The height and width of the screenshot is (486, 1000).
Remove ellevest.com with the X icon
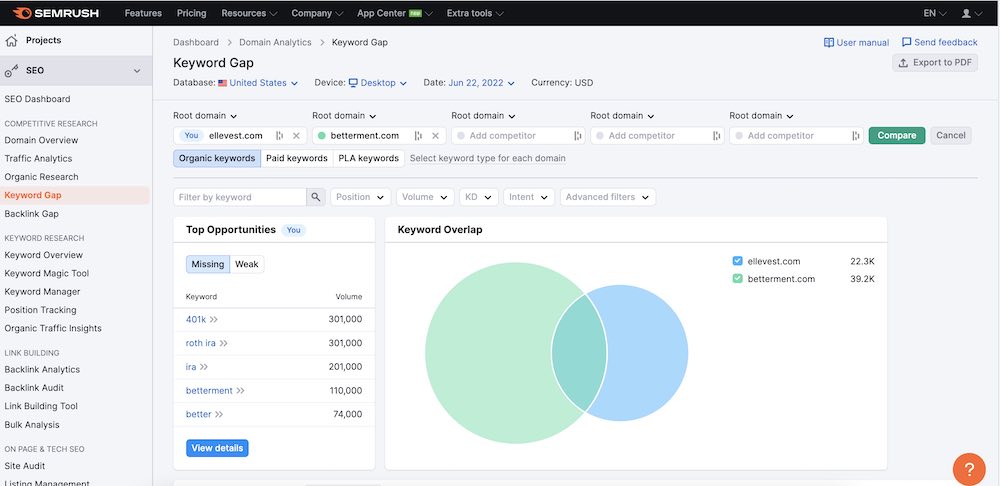click(x=296, y=136)
